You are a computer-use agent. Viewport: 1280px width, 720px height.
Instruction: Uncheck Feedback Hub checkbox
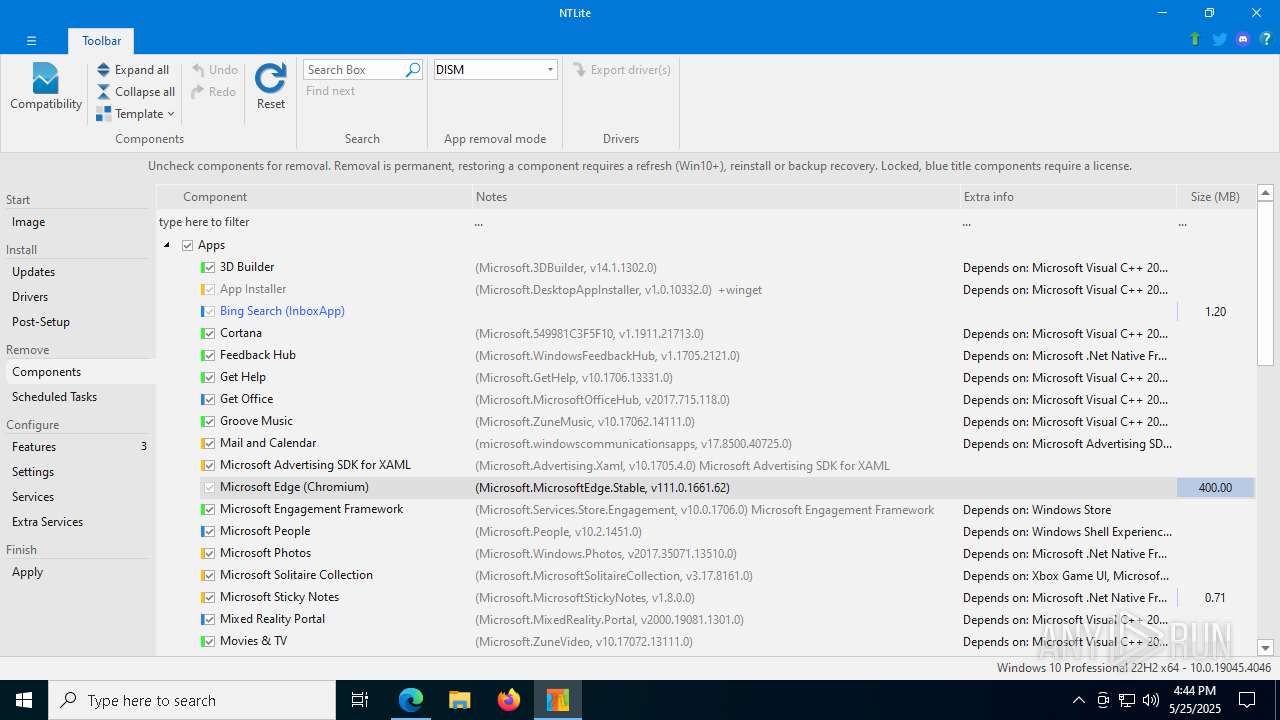tap(208, 355)
